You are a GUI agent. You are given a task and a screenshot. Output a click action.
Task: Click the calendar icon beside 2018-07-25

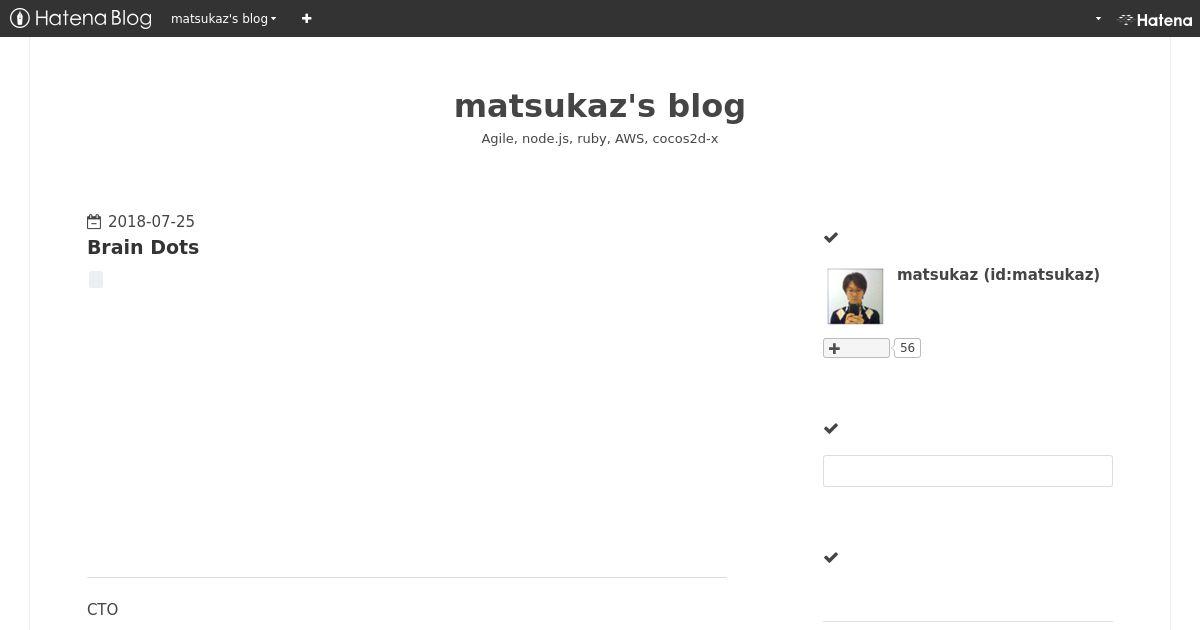click(94, 222)
